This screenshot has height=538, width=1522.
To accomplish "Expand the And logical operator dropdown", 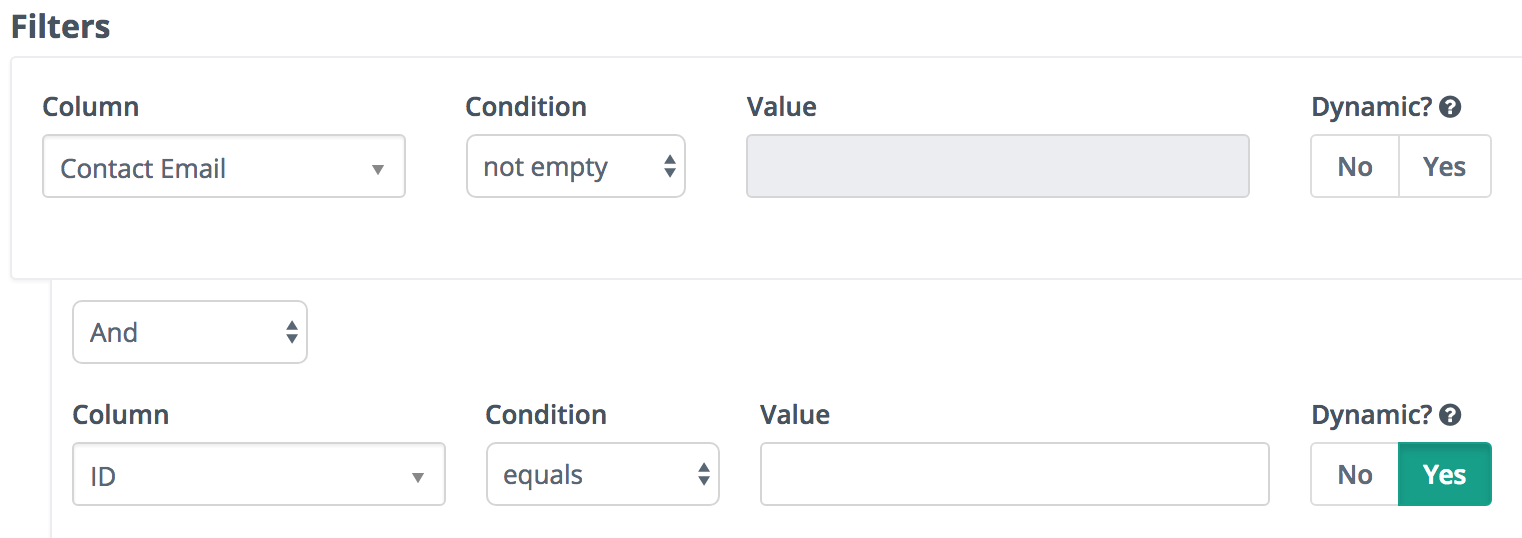I will [190, 332].
